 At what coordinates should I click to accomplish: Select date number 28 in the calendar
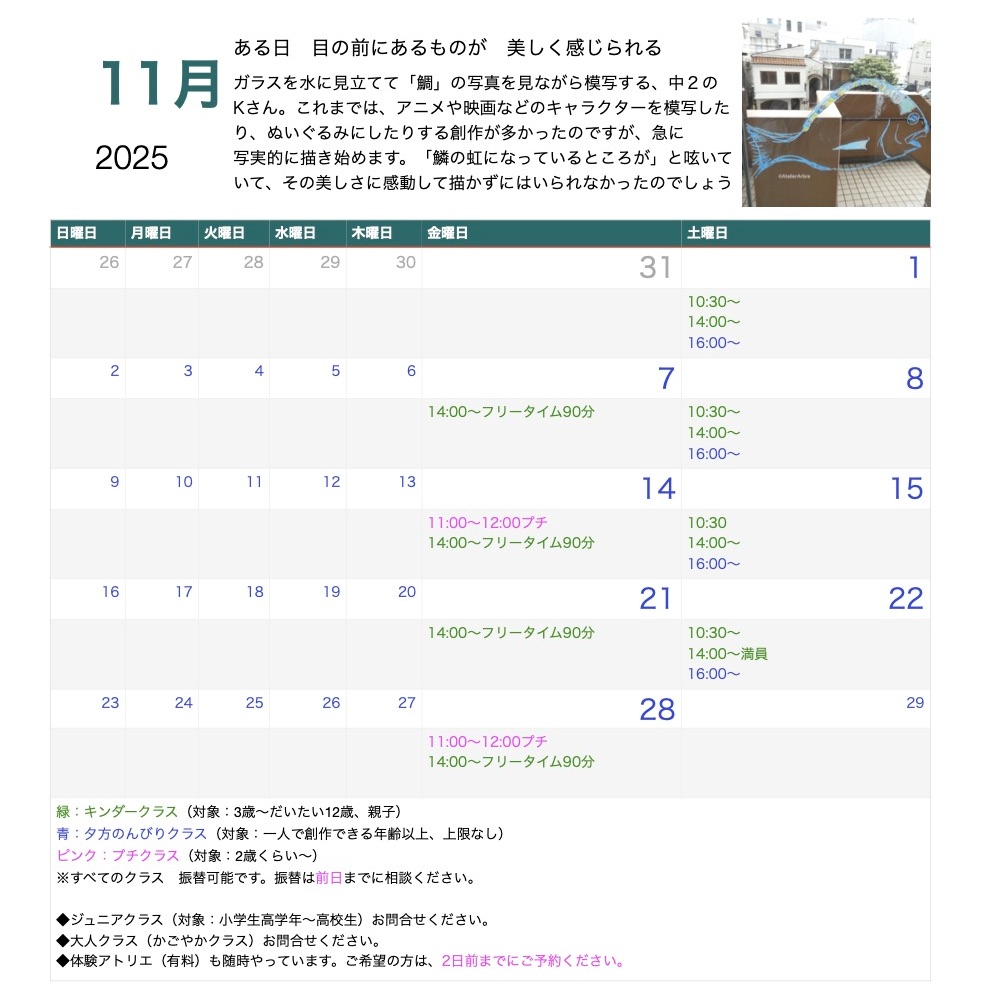click(657, 709)
